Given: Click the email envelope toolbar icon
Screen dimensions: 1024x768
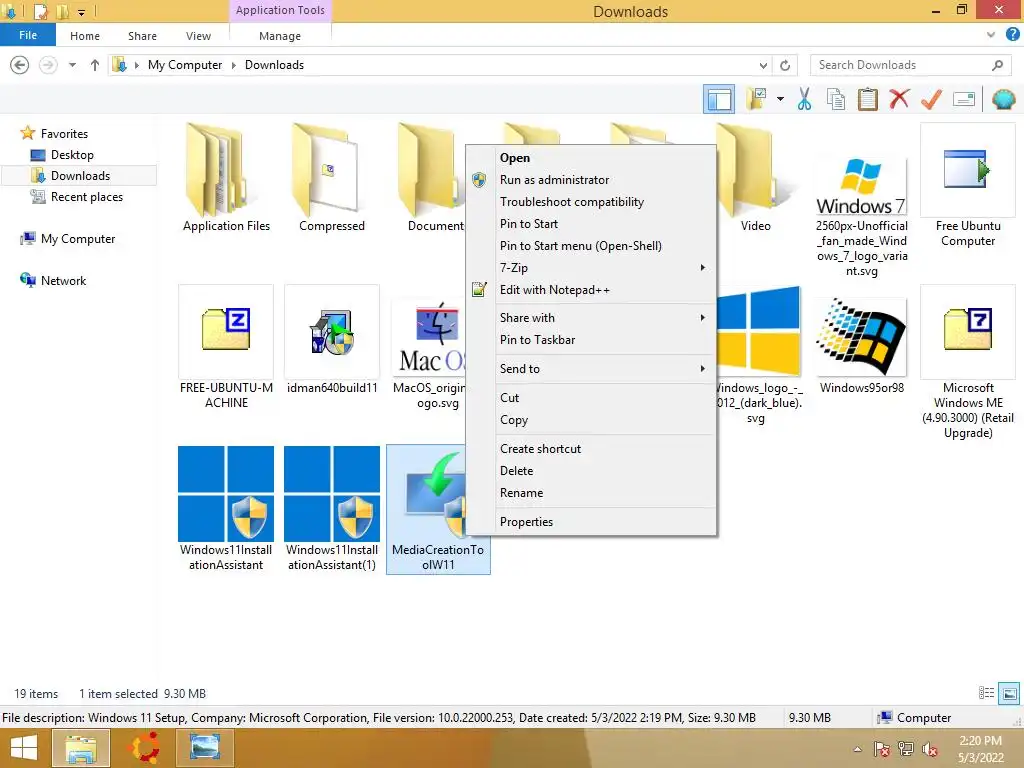Looking at the screenshot, I should (x=964, y=99).
